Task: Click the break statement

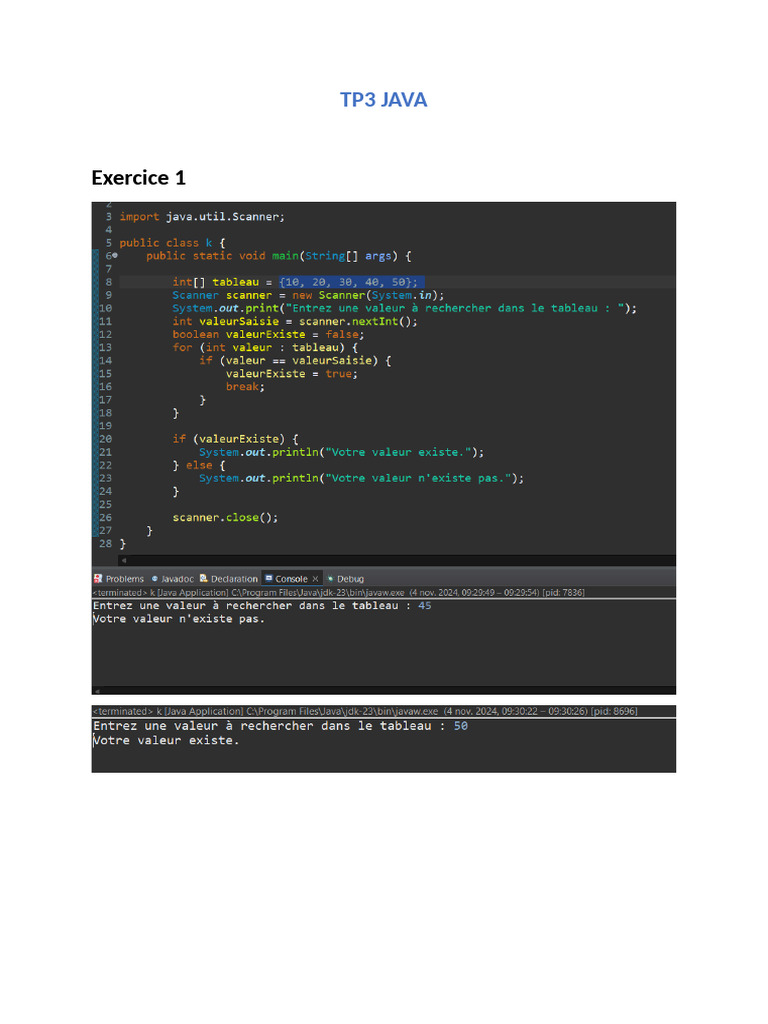Action: (x=246, y=387)
